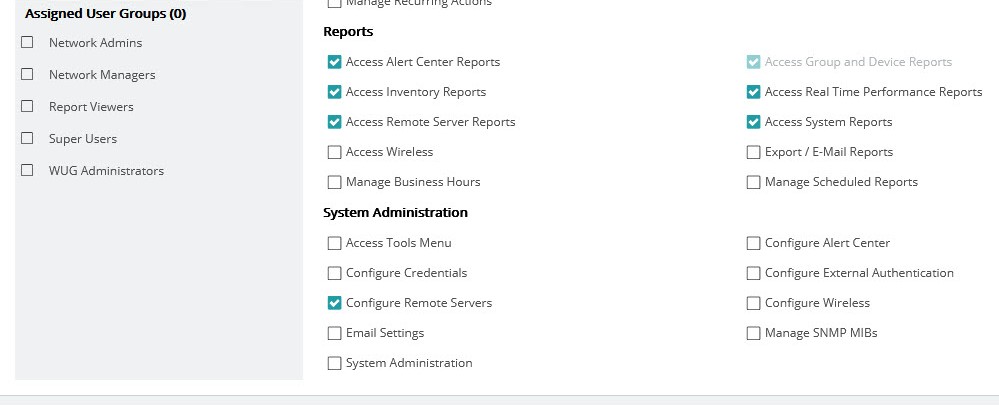Check Manage Business Hours

pos(334,182)
